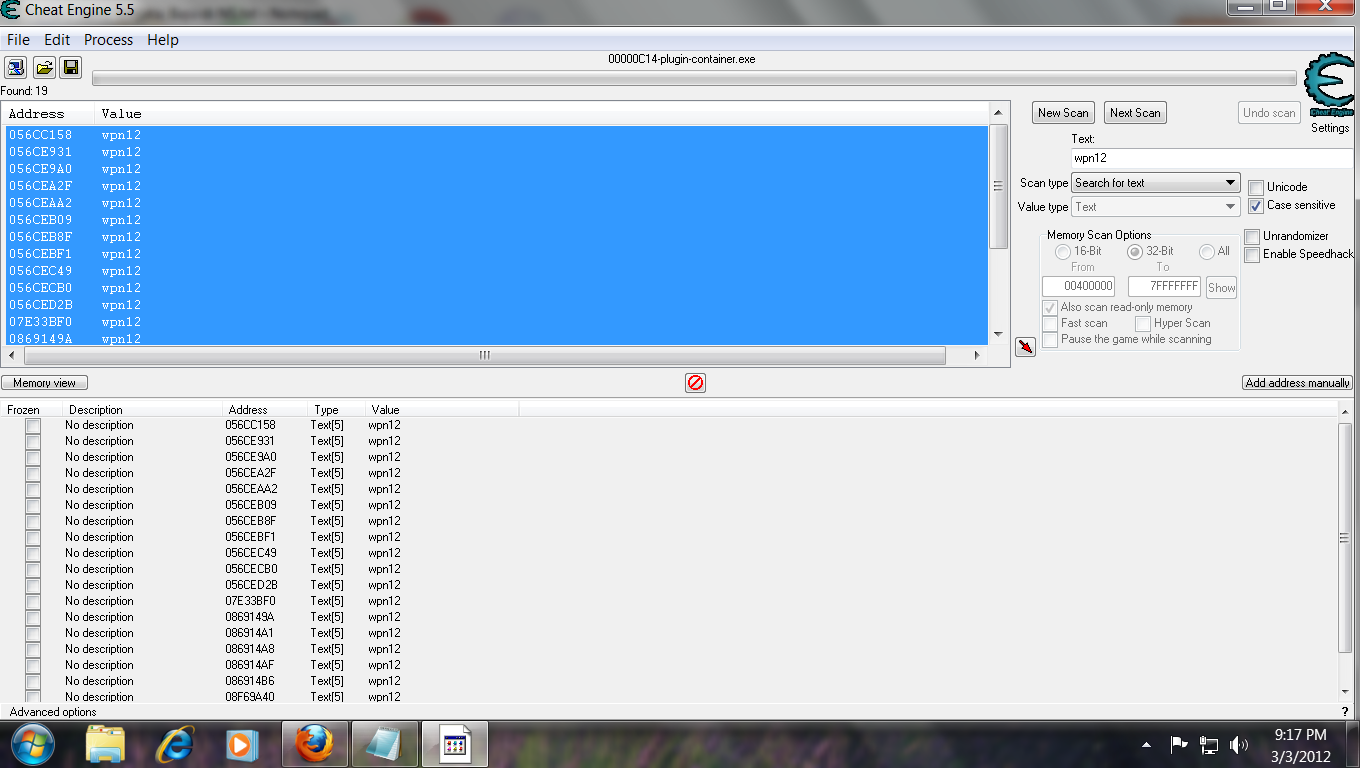Click volume speaker tray icon
1360x768 pixels.
[x=1239, y=745]
